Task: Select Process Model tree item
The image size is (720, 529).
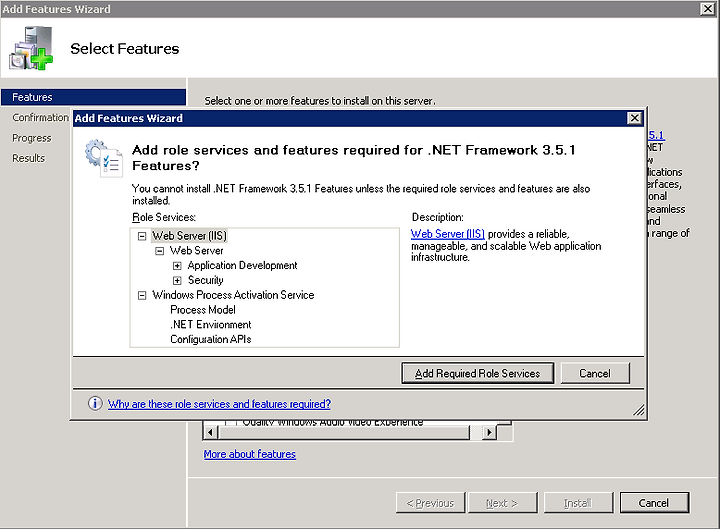Action: [x=202, y=310]
